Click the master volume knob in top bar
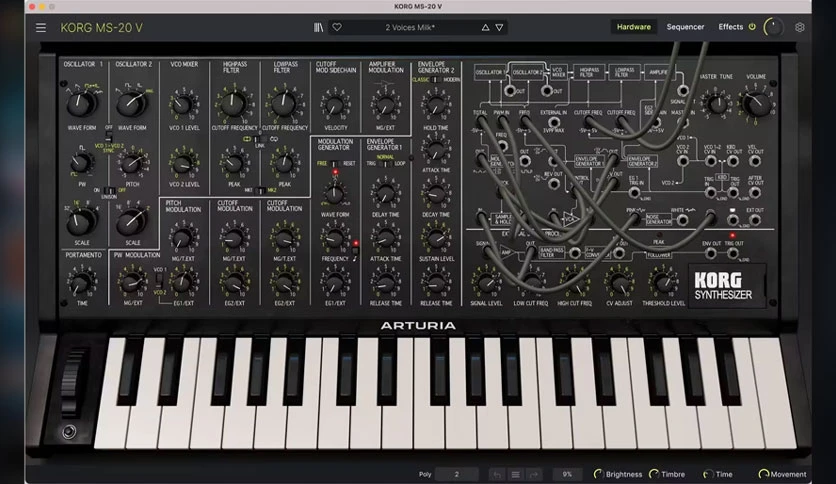836x484 pixels. pyautogui.click(x=774, y=27)
